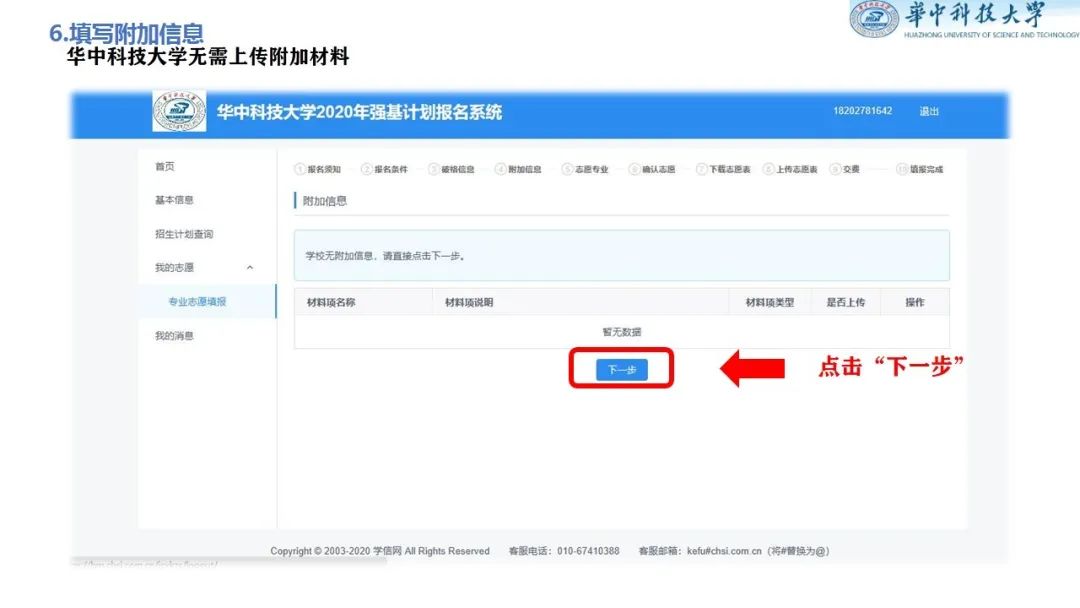Select the 我的志愿 sidebar menu
This screenshot has width=1080, height=608.
click(x=174, y=268)
